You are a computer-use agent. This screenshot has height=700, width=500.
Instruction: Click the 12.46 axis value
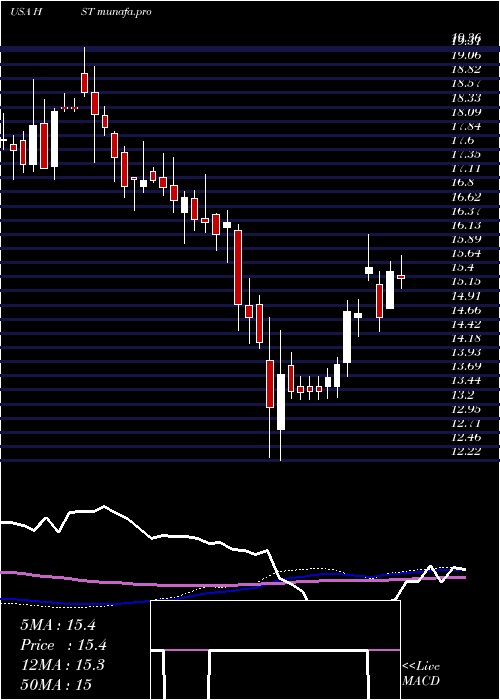[x=466, y=437]
